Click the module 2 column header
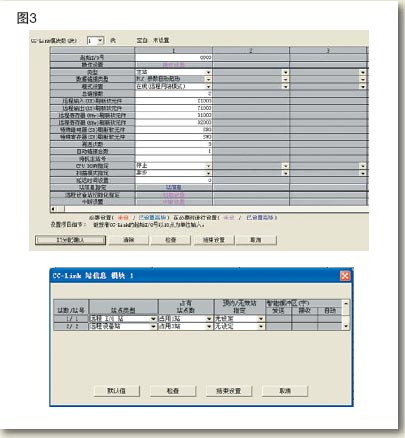This screenshot has height=438, width=405. coord(251,50)
